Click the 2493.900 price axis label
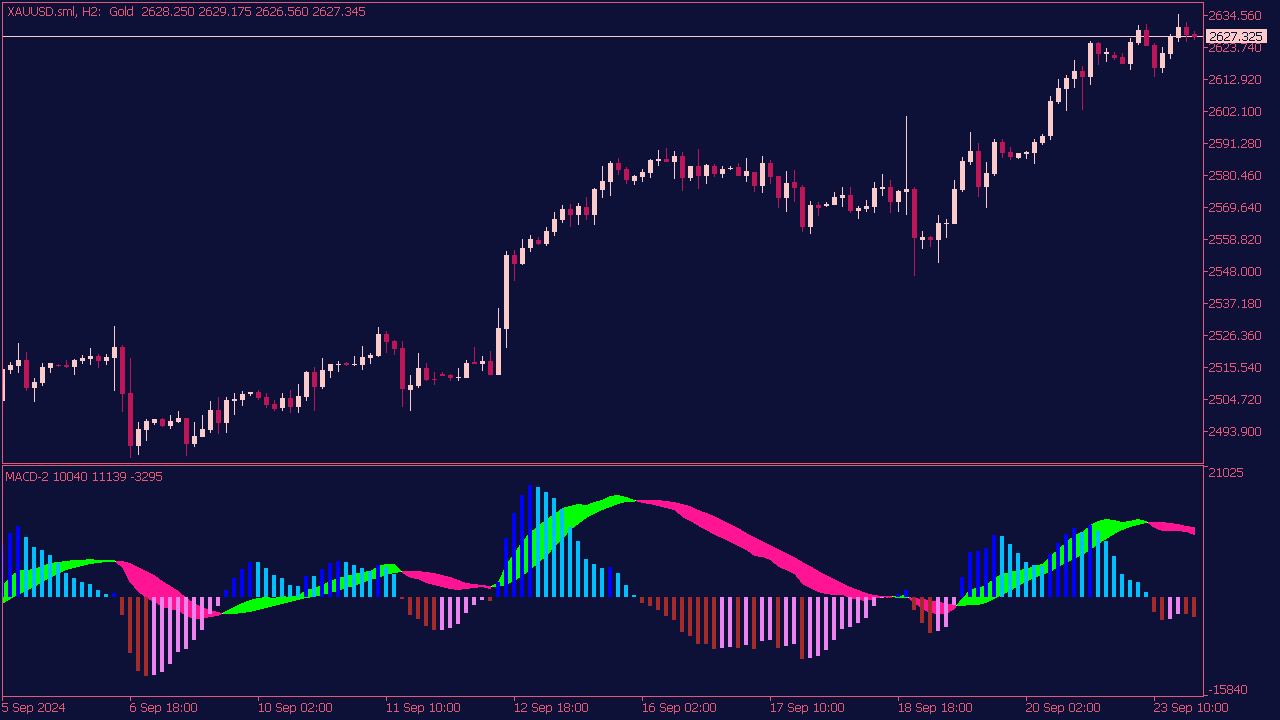This screenshot has height=720, width=1280. [1235, 432]
